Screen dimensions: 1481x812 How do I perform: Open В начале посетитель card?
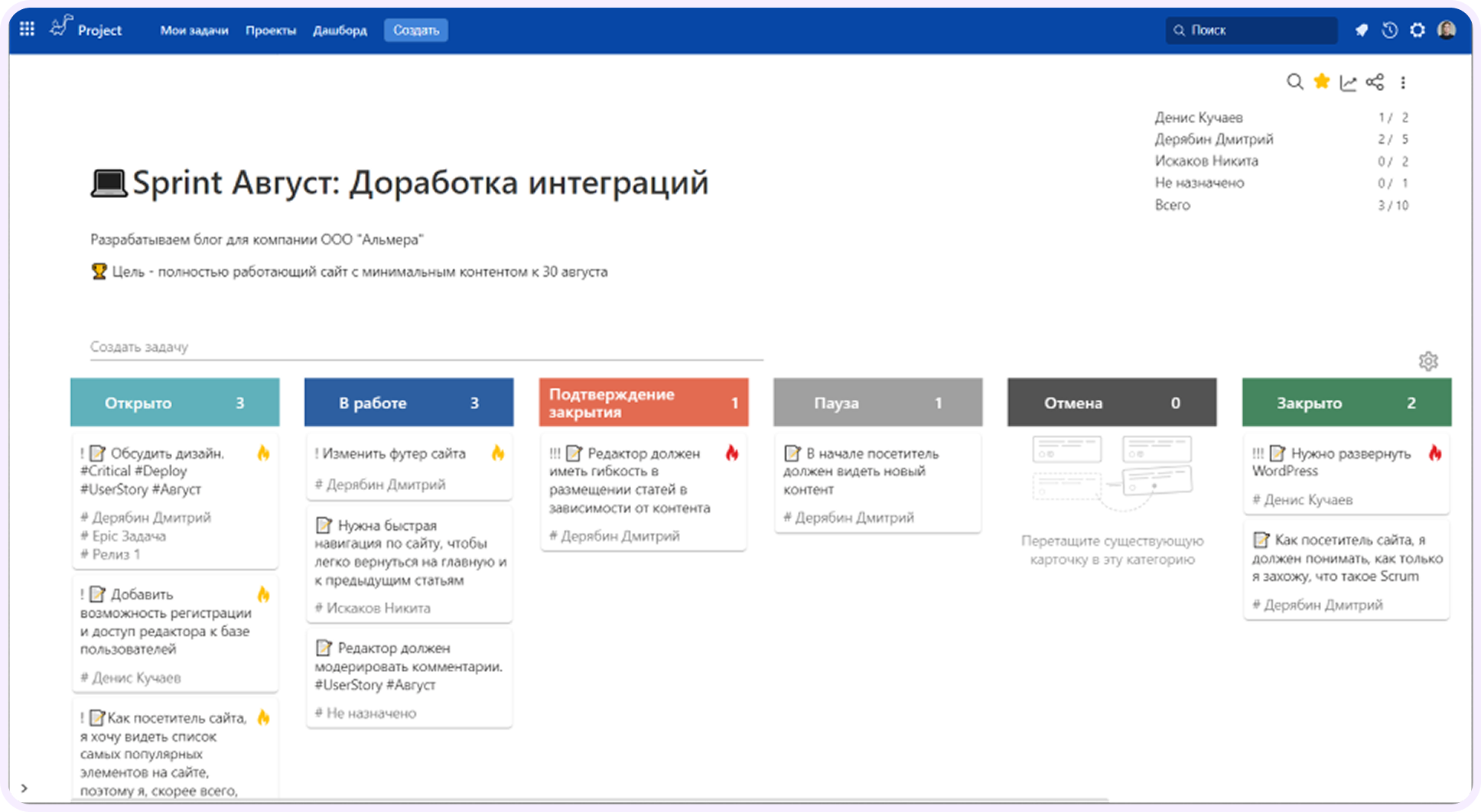tap(878, 482)
